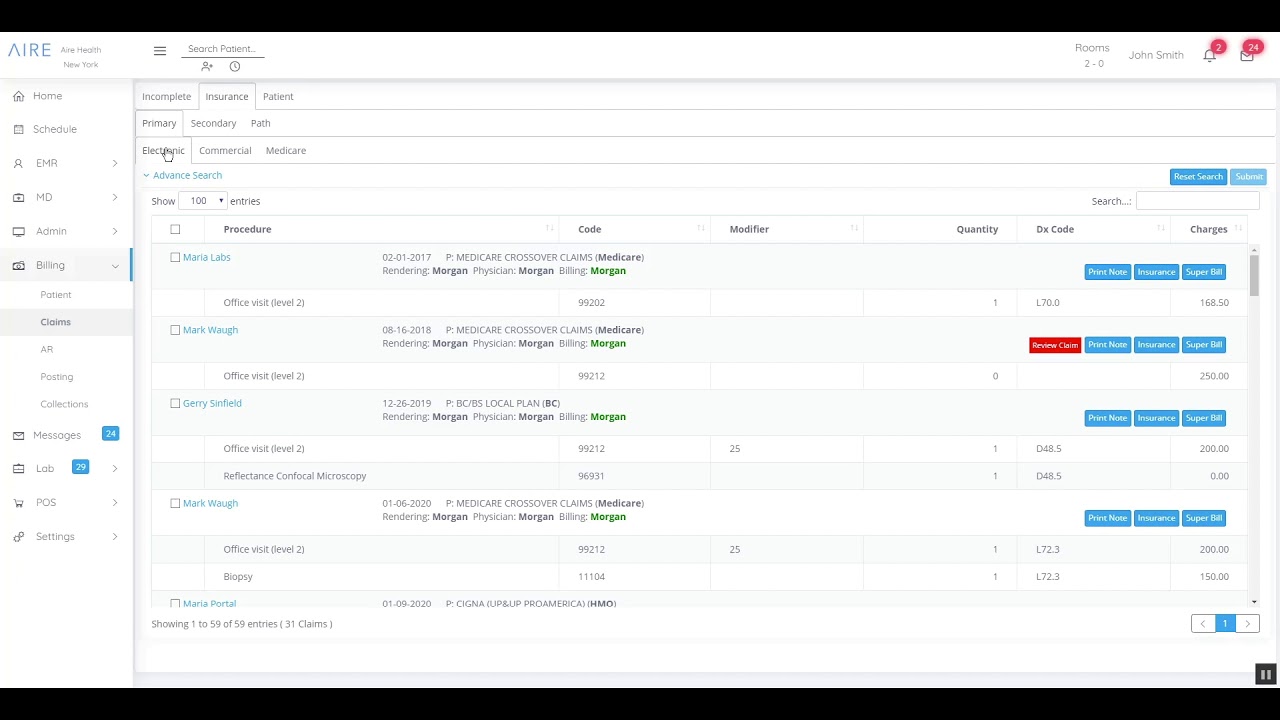Click Insurance button for Gerry Sinfield
This screenshot has width=1280, height=720.
click(x=1156, y=418)
